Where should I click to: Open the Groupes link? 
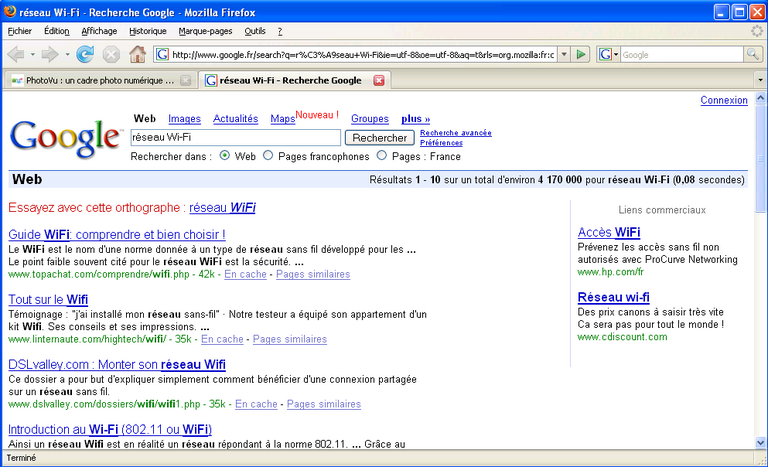tap(370, 119)
